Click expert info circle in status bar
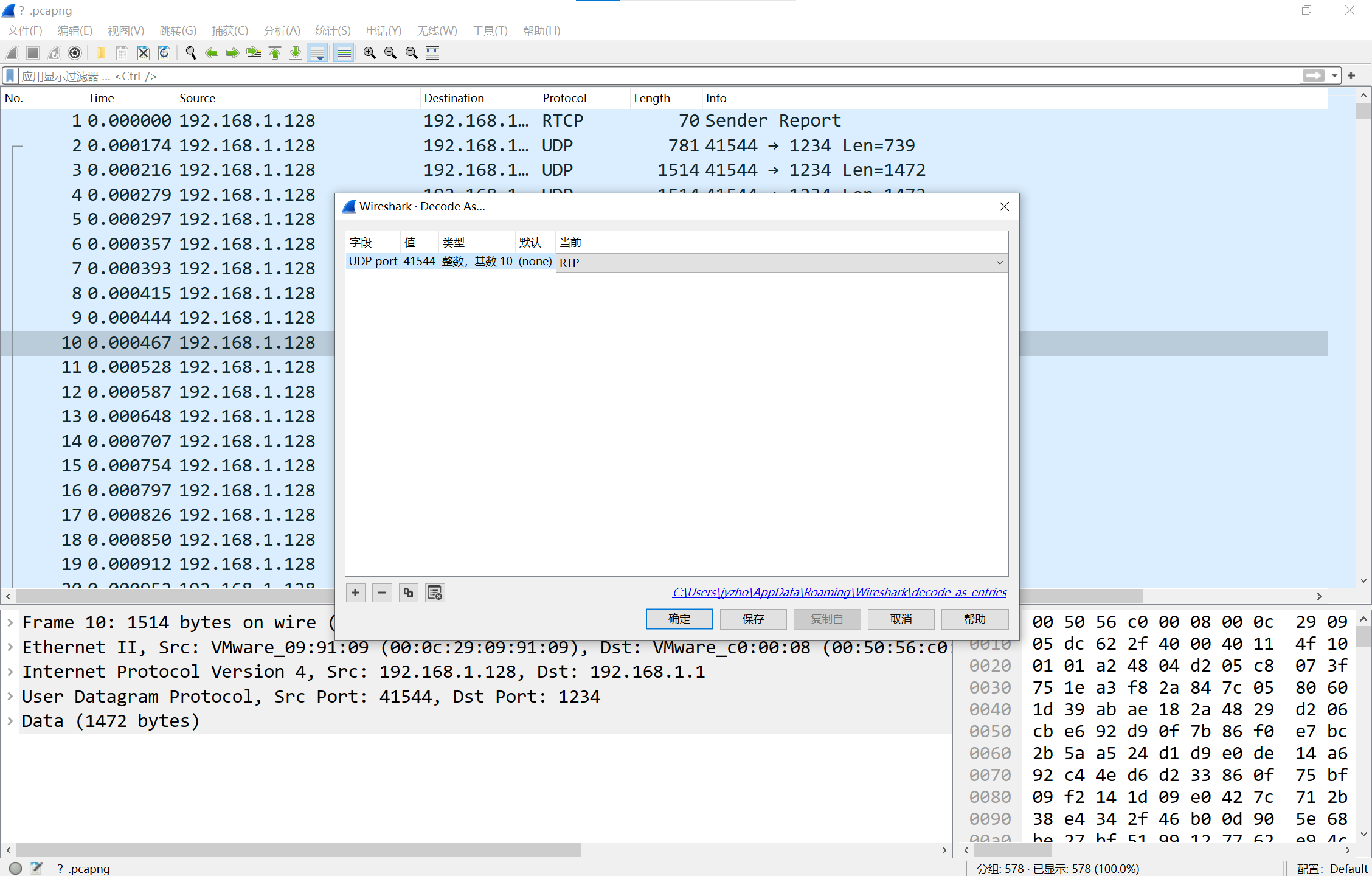Viewport: 1372px width, 876px height. pos(16,868)
